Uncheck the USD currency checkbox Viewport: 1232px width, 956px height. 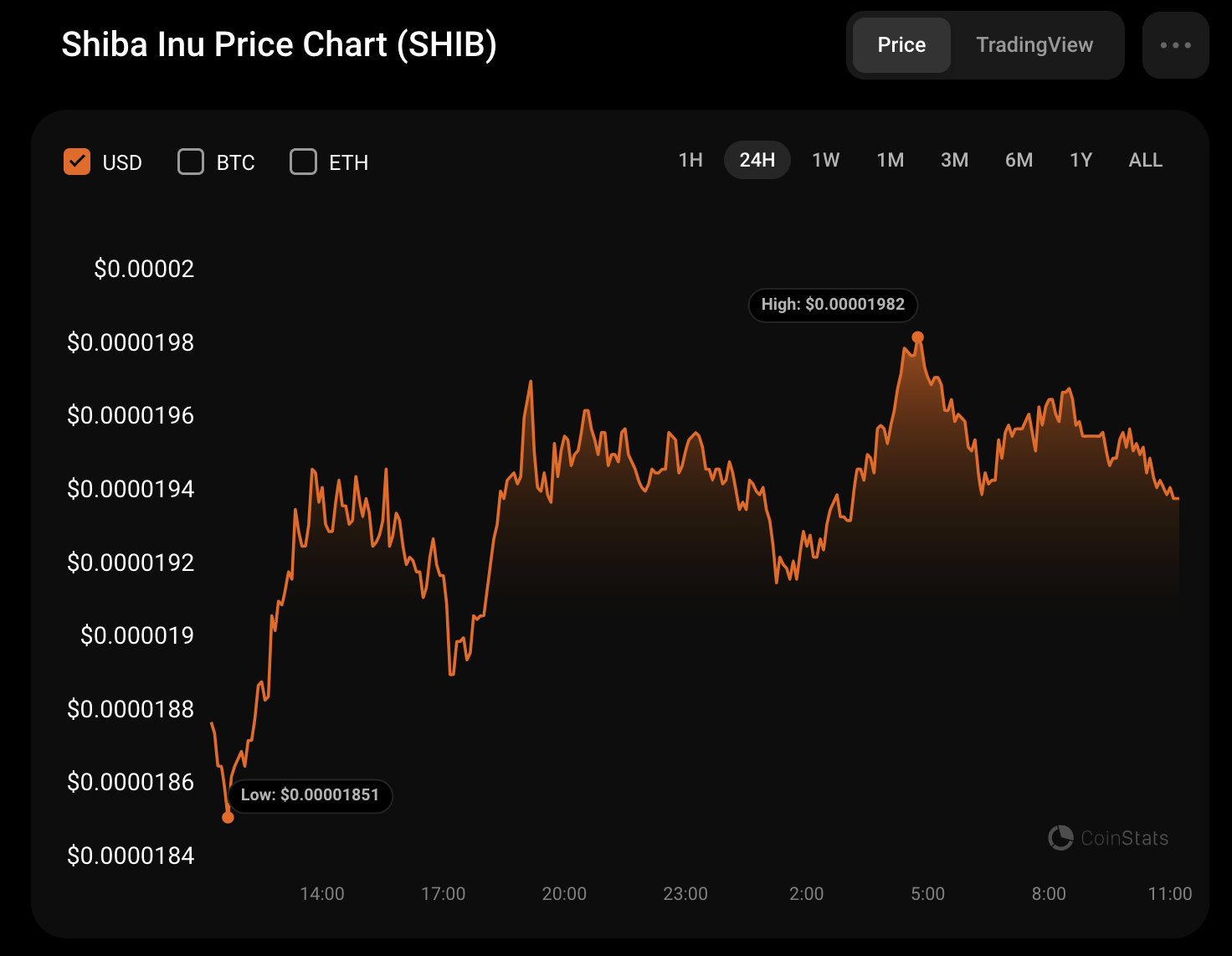[77, 162]
